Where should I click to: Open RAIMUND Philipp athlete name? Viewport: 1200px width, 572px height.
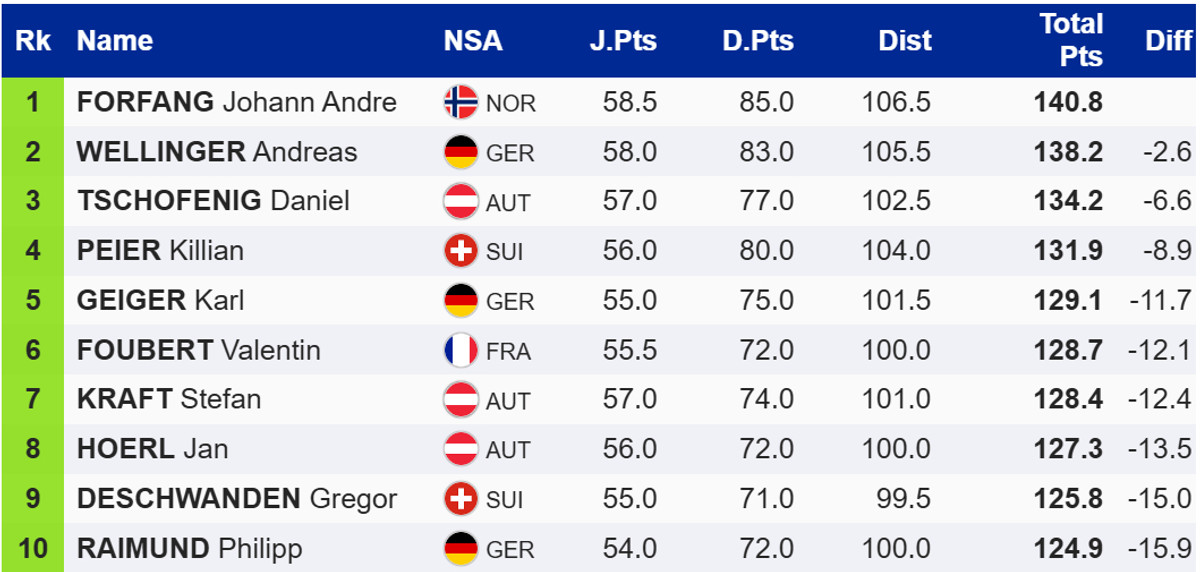click(189, 549)
